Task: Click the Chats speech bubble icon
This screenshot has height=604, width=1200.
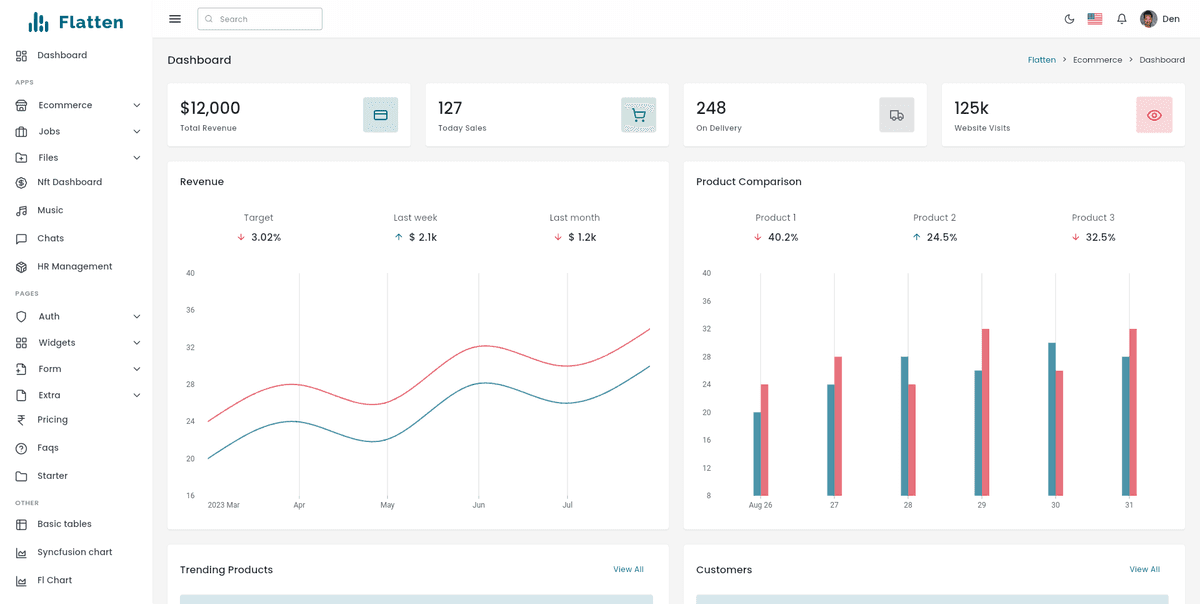Action: click(x=22, y=238)
